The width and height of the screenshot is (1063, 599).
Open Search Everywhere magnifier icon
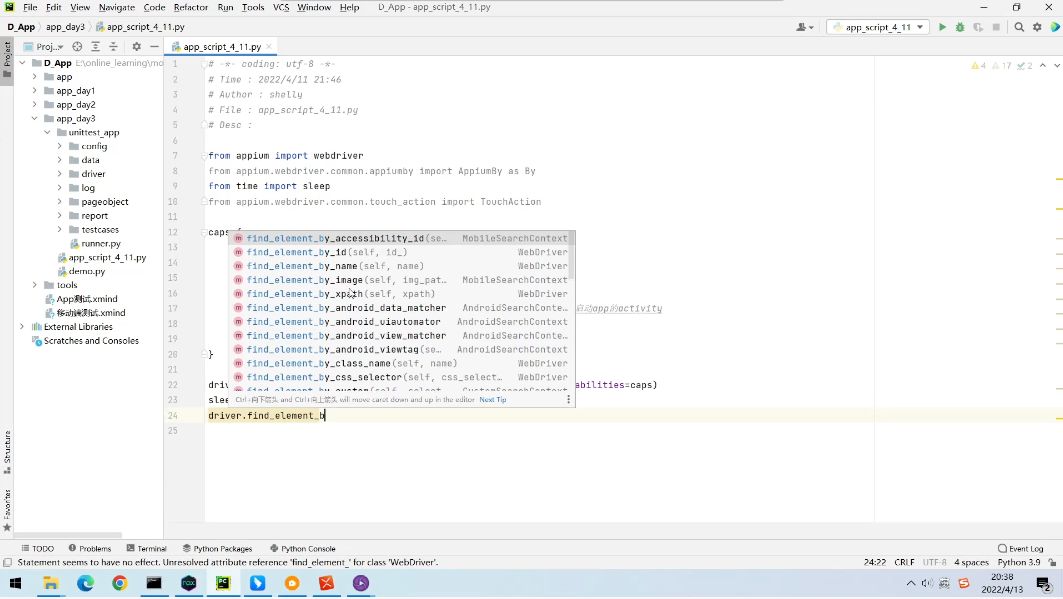[x=1019, y=27]
